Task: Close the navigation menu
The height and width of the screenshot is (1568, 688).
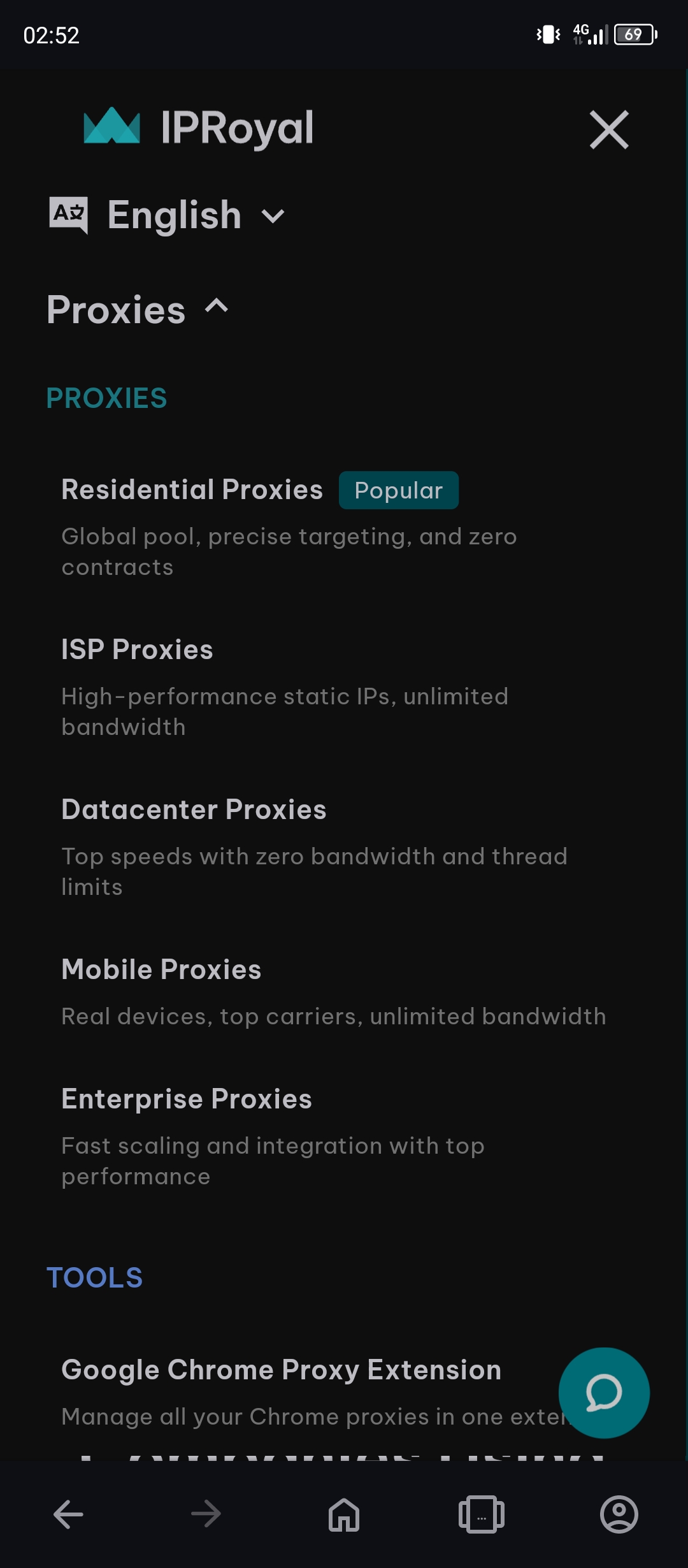Action: 609,130
